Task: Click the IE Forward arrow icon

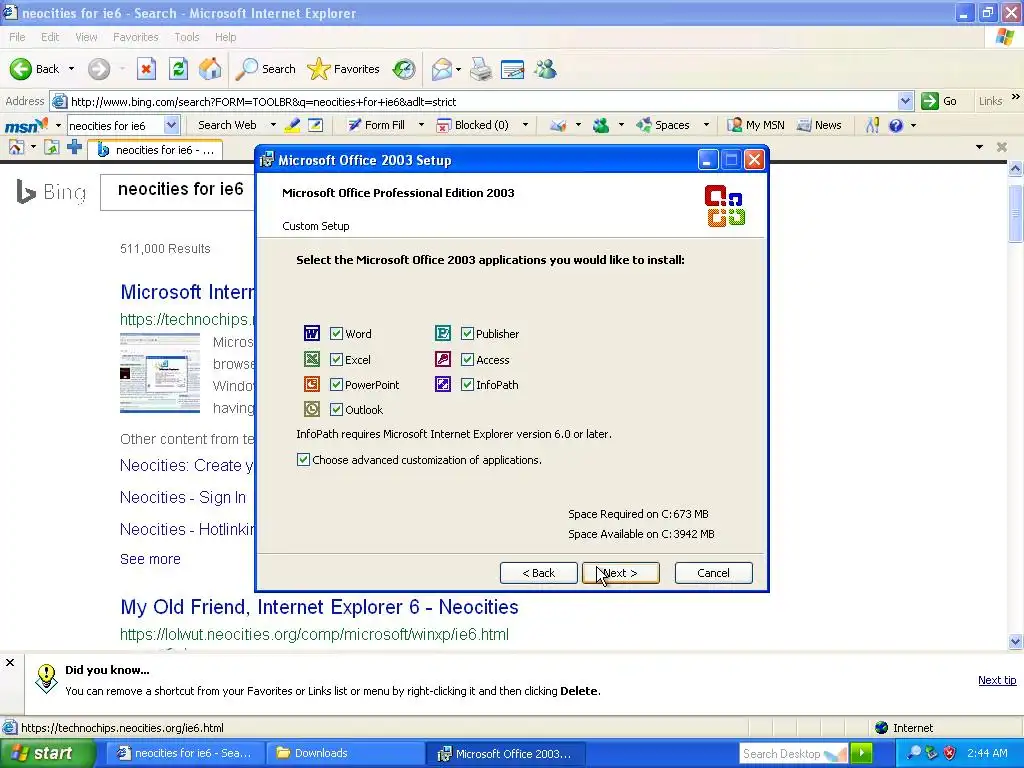Action: click(99, 69)
